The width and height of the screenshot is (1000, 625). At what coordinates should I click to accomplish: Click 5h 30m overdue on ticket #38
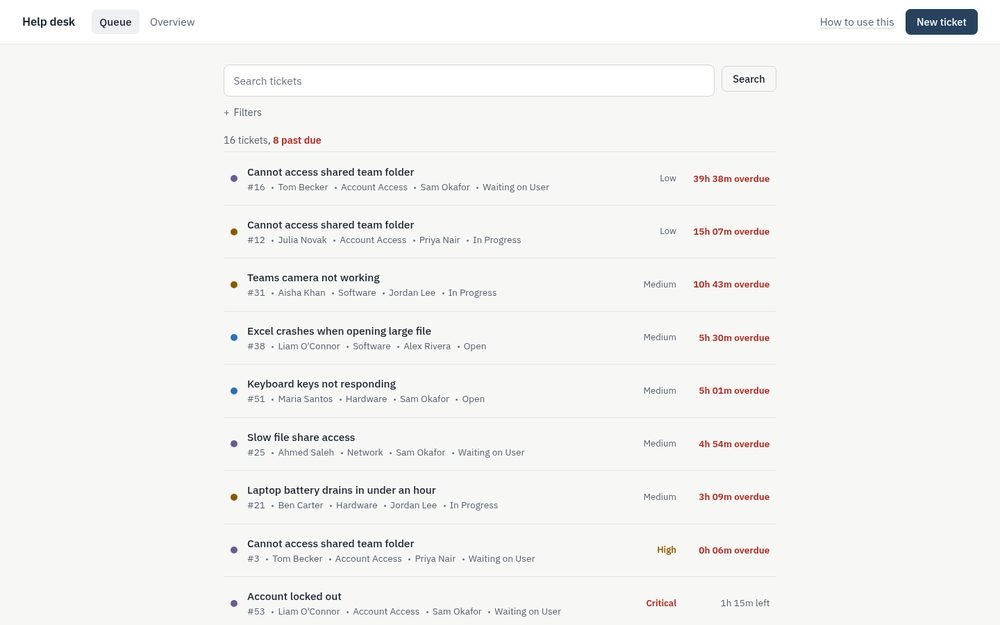733,337
